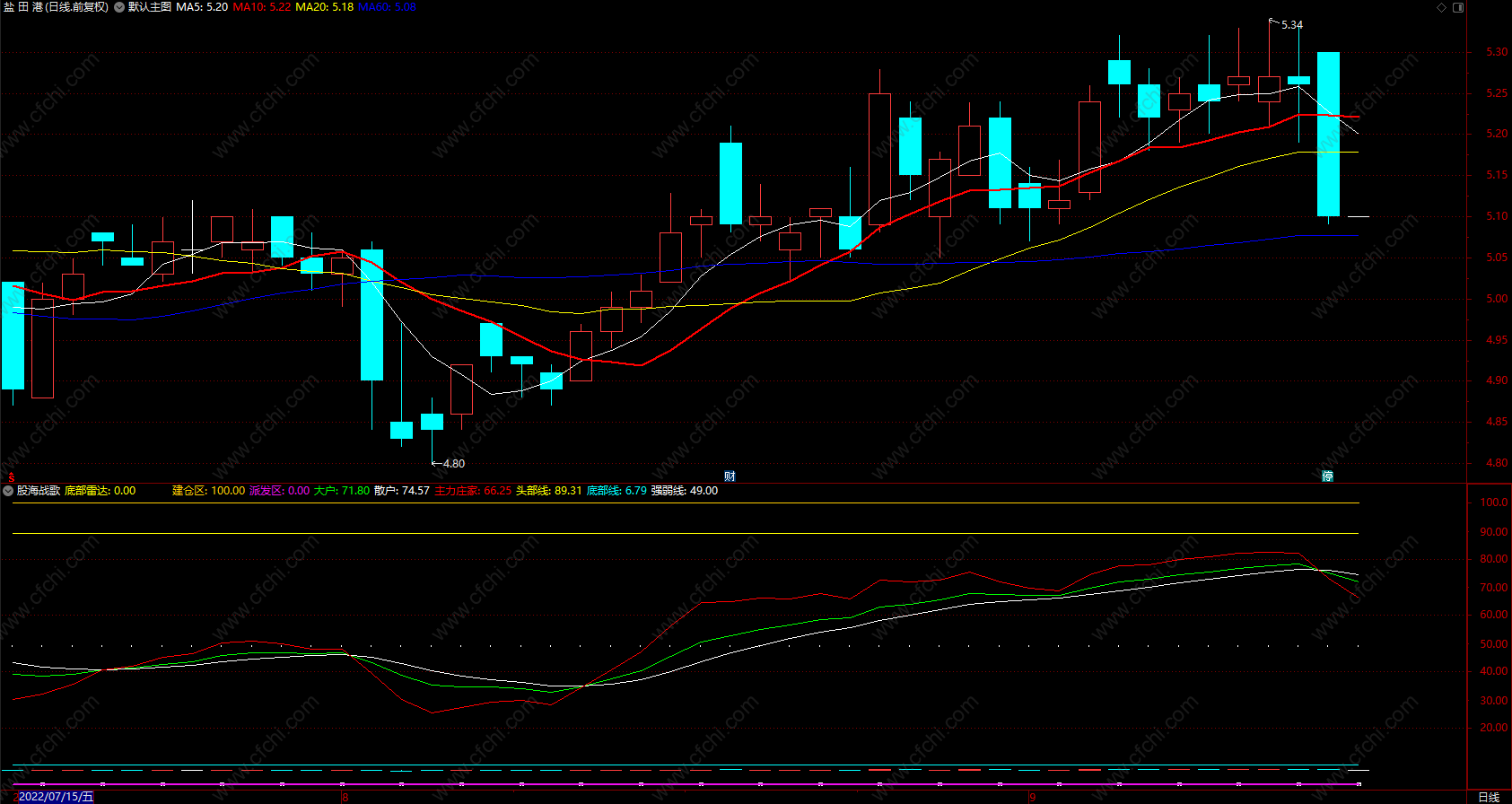Screen dimensions: 1512x804
Task: Click the blue MA60: 5.08 value
Action: pos(388,7)
